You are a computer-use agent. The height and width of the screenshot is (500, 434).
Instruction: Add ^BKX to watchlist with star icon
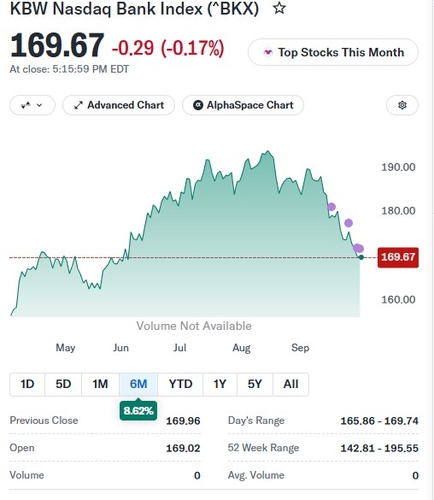(279, 8)
